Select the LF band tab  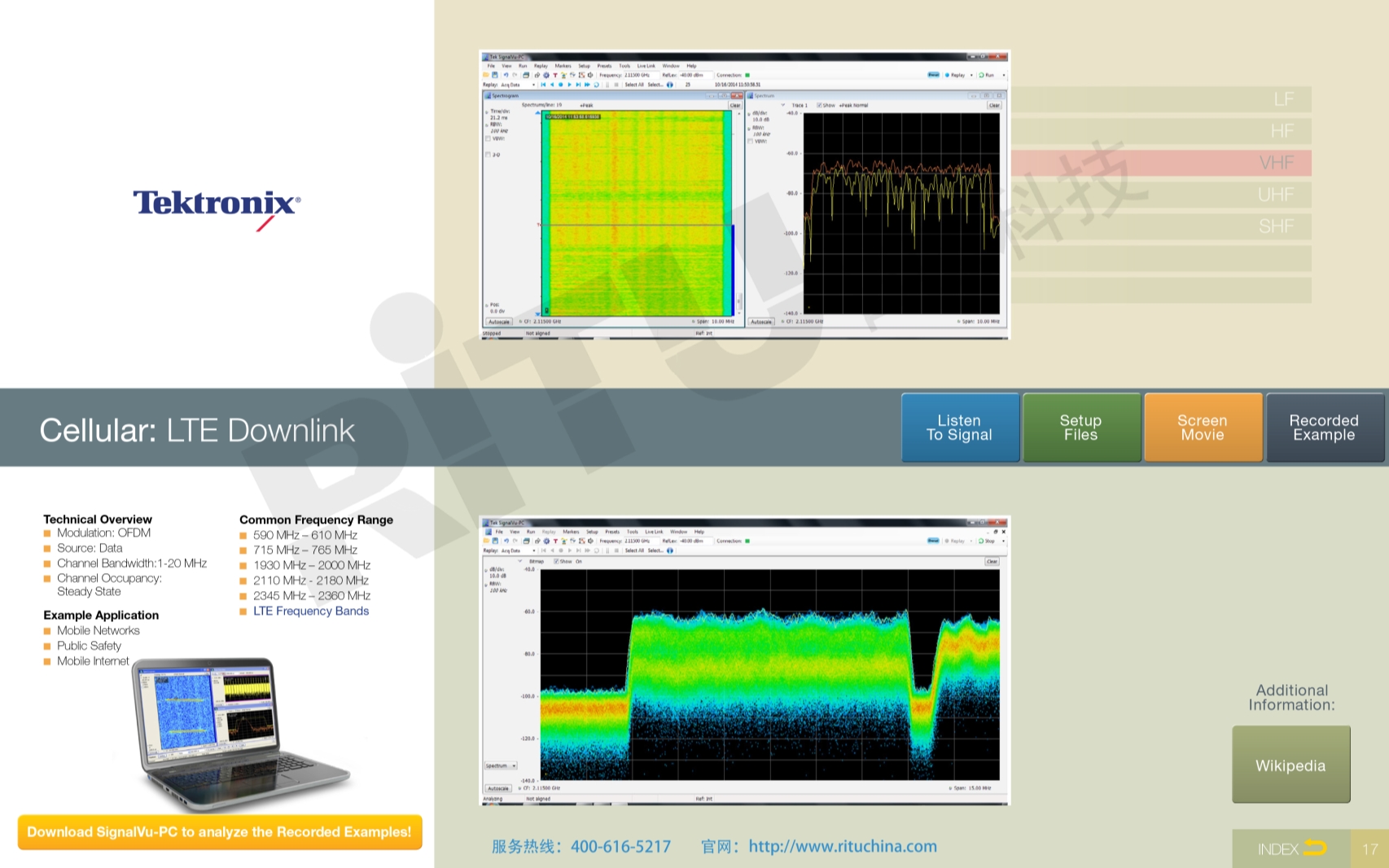1282,99
